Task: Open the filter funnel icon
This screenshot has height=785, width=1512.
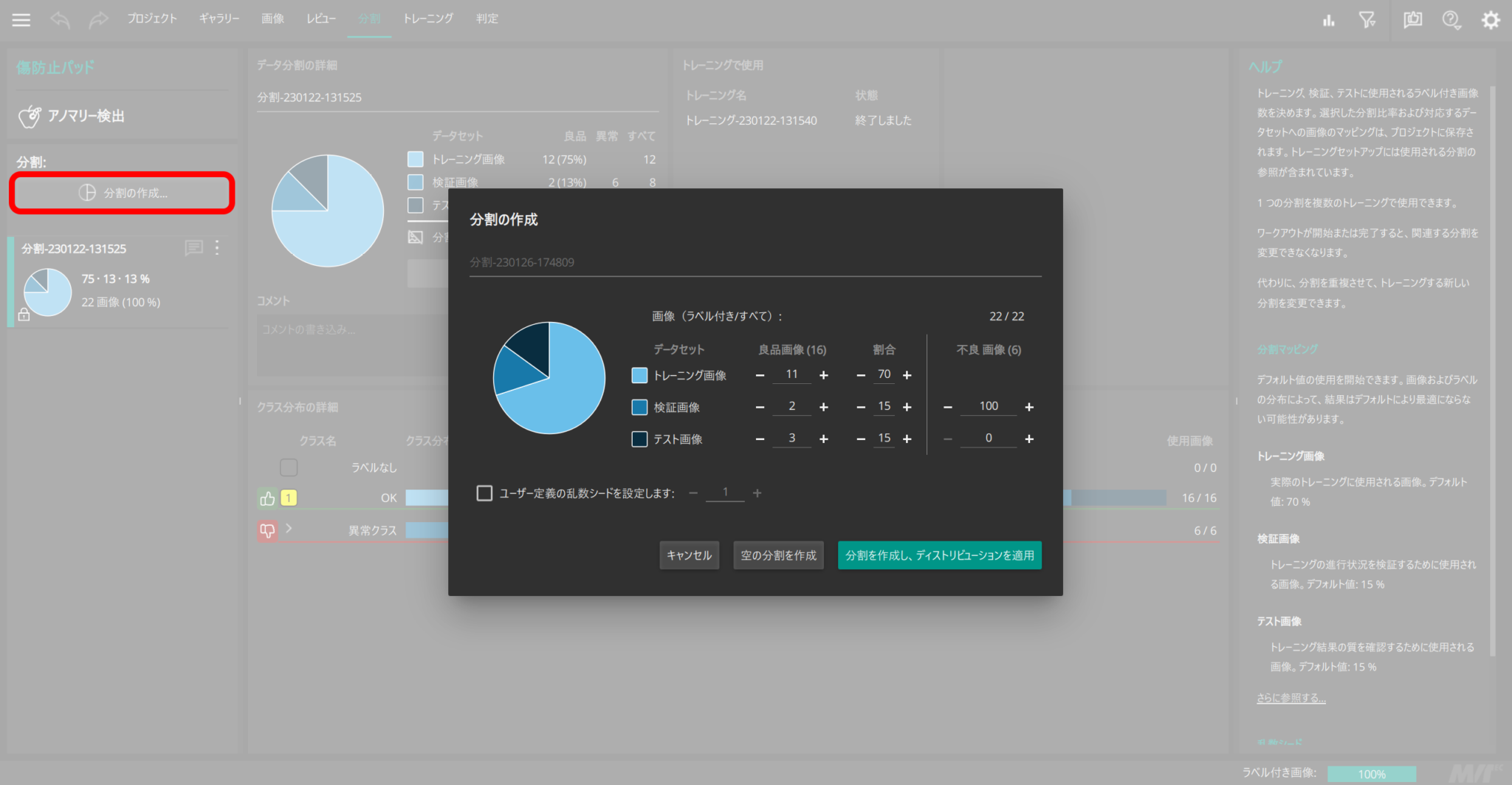Action: (x=1367, y=20)
